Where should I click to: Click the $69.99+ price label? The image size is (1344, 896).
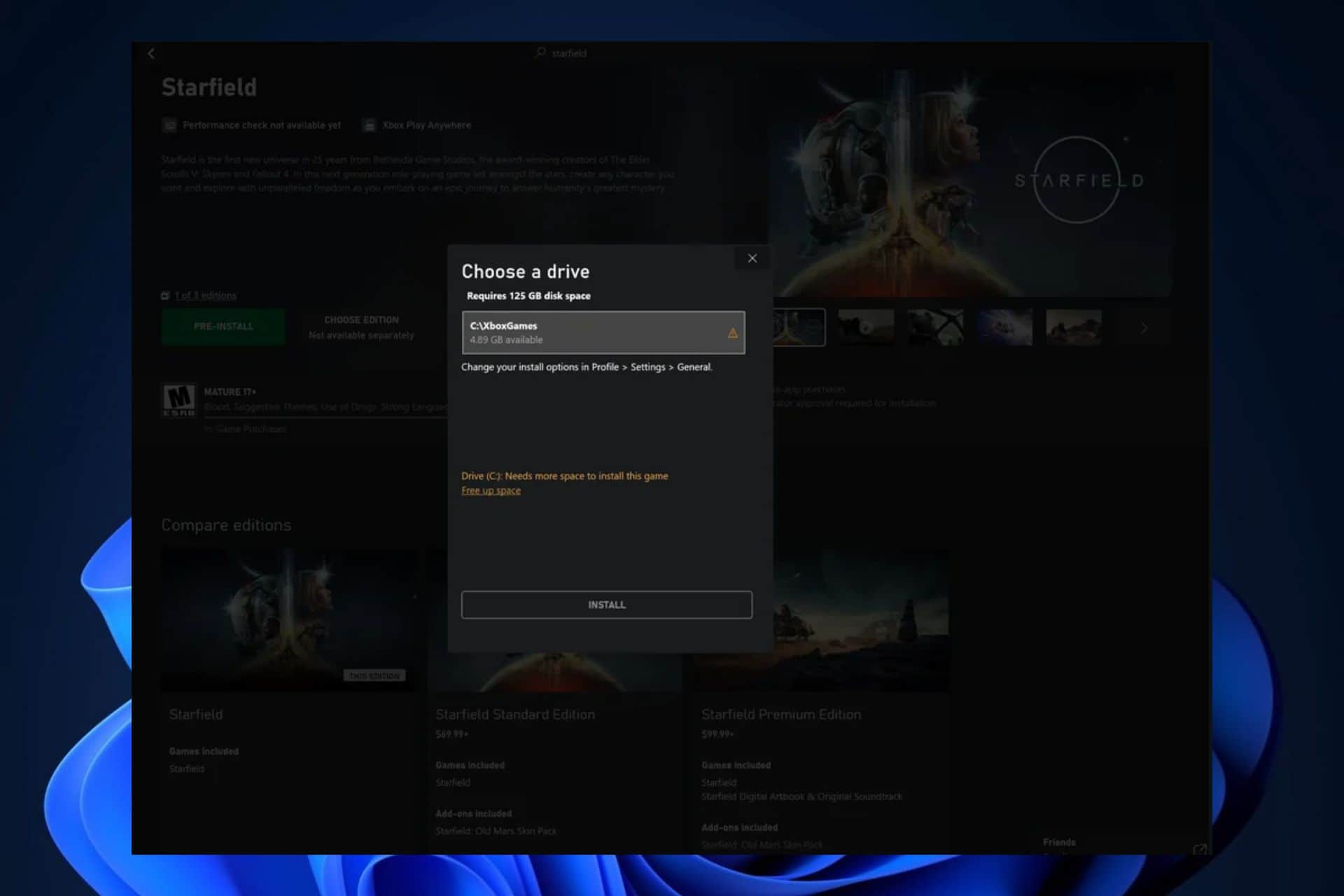451,734
